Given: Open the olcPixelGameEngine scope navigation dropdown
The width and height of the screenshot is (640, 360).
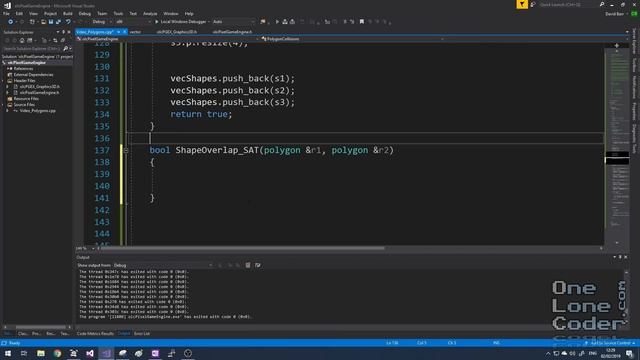Looking at the screenshot, I should coord(167,39).
